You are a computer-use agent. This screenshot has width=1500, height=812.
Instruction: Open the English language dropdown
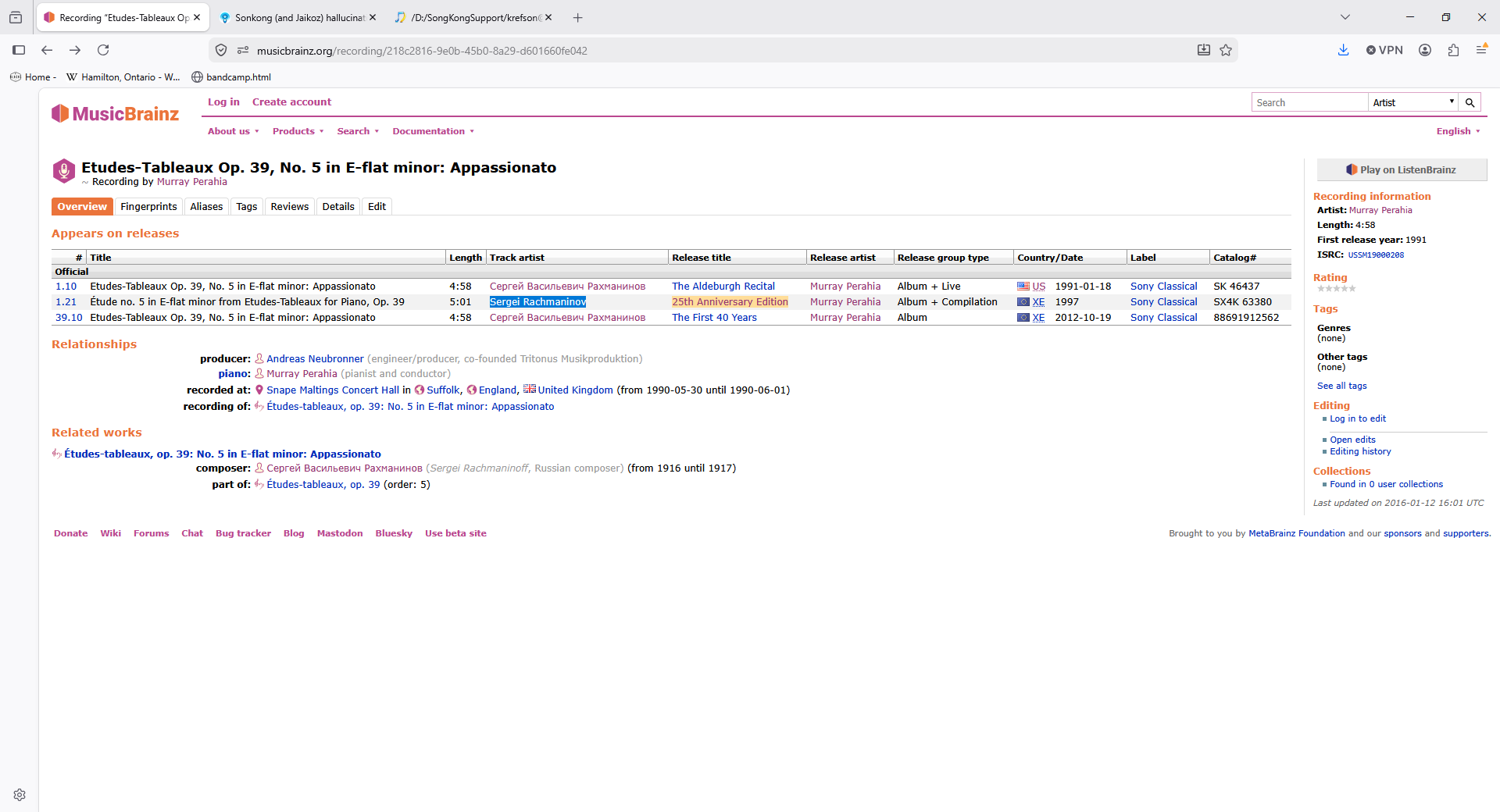pos(1458,131)
